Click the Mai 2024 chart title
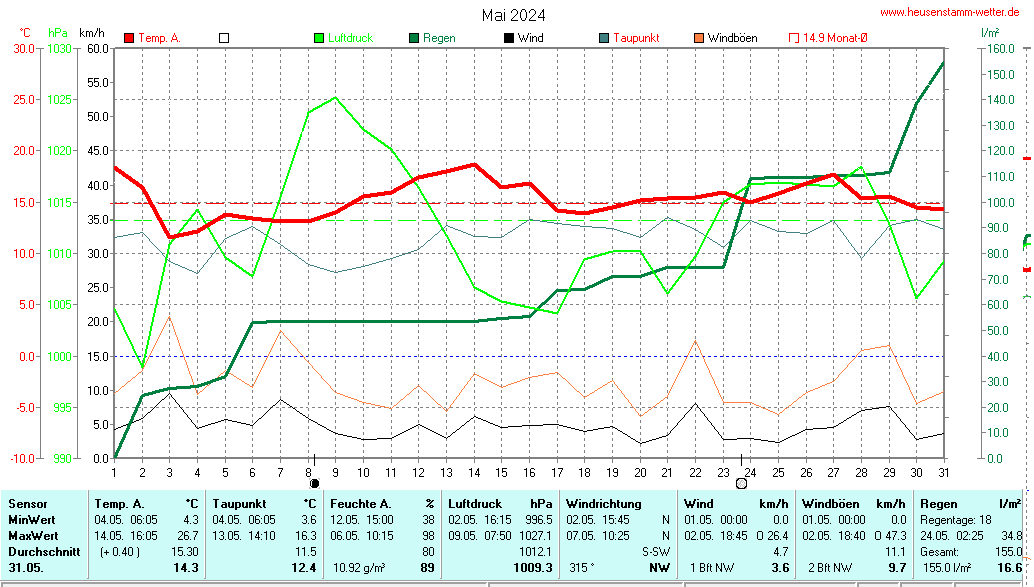 point(513,15)
